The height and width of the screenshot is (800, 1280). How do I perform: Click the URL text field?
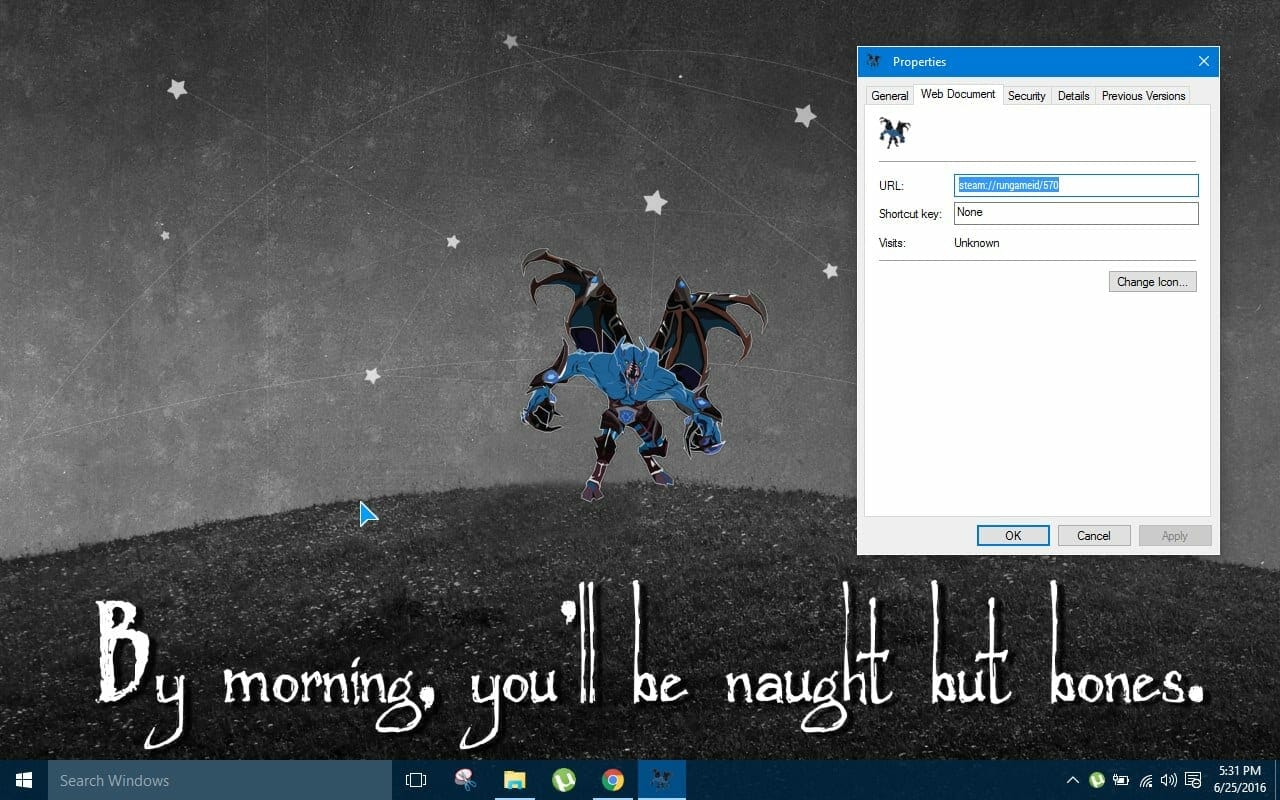pos(1075,186)
